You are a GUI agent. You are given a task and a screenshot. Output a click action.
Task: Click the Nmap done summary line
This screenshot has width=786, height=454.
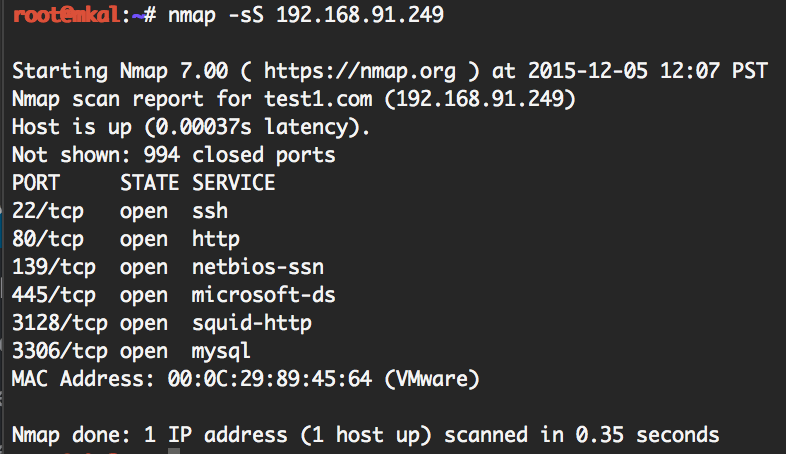pyautogui.click(x=365, y=435)
